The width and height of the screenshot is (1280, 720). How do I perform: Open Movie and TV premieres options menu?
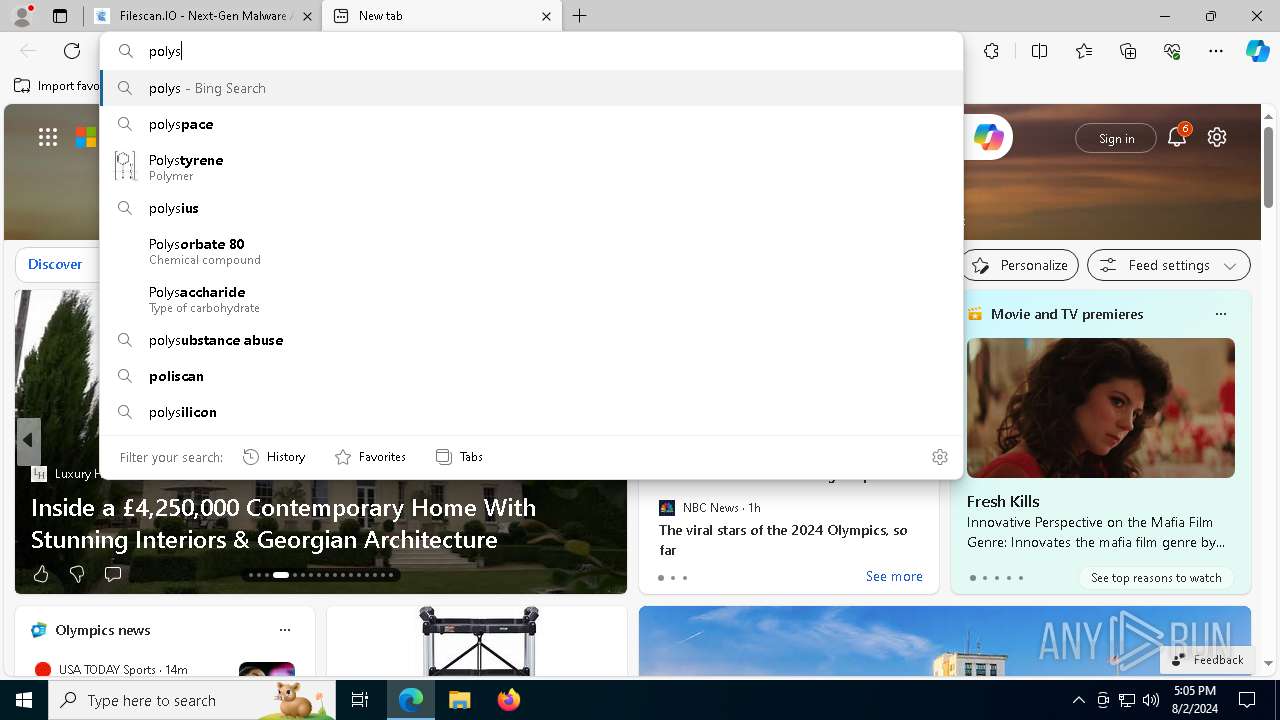[1221, 314]
